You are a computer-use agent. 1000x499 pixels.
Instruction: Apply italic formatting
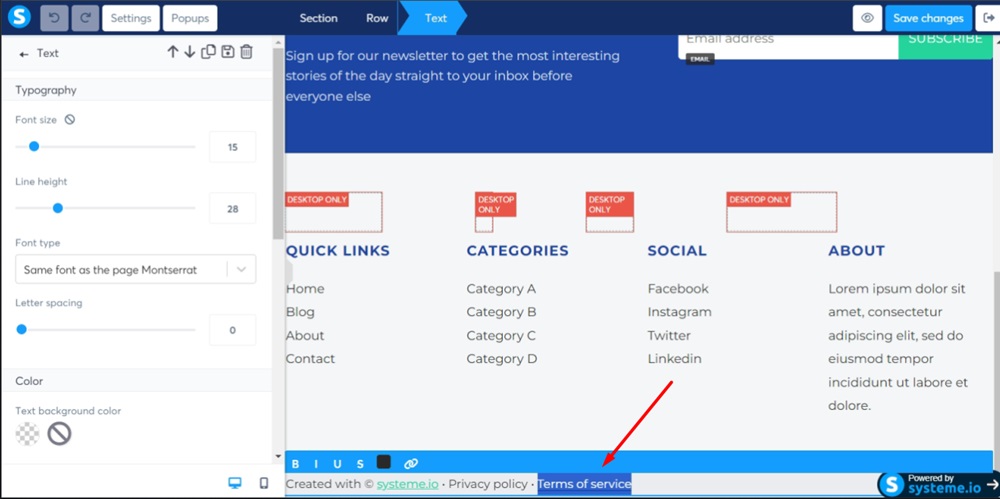click(316, 464)
